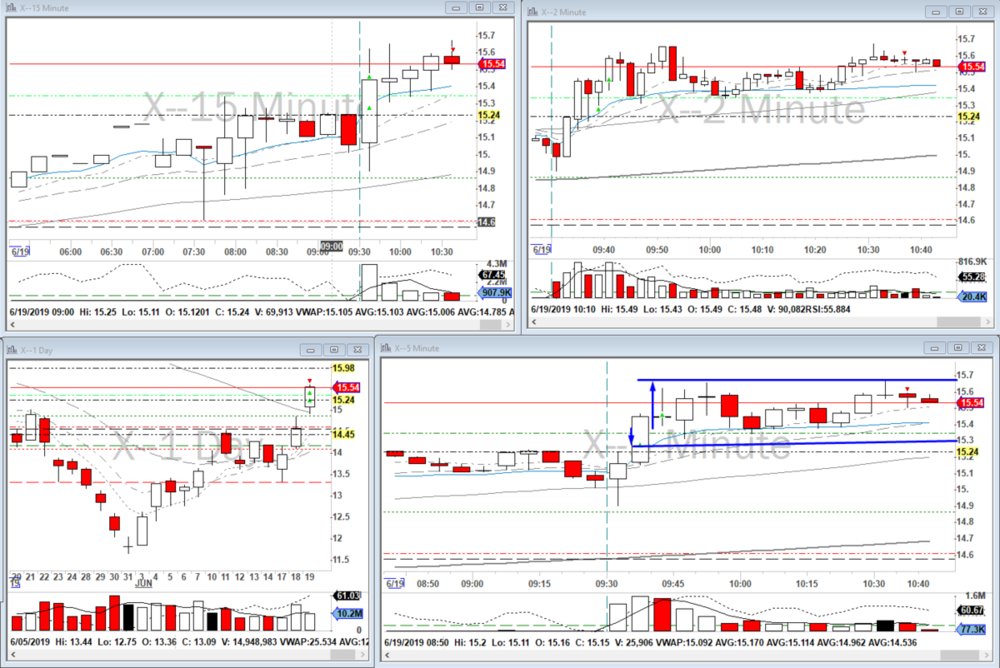Image resolution: width=1000 pixels, height=668 pixels.
Task: Minimize the X--5 Minute chart window
Action: pyautogui.click(x=933, y=348)
